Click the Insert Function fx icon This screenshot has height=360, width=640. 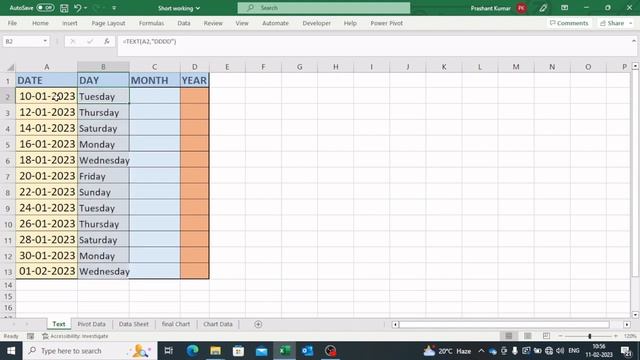(107, 41)
